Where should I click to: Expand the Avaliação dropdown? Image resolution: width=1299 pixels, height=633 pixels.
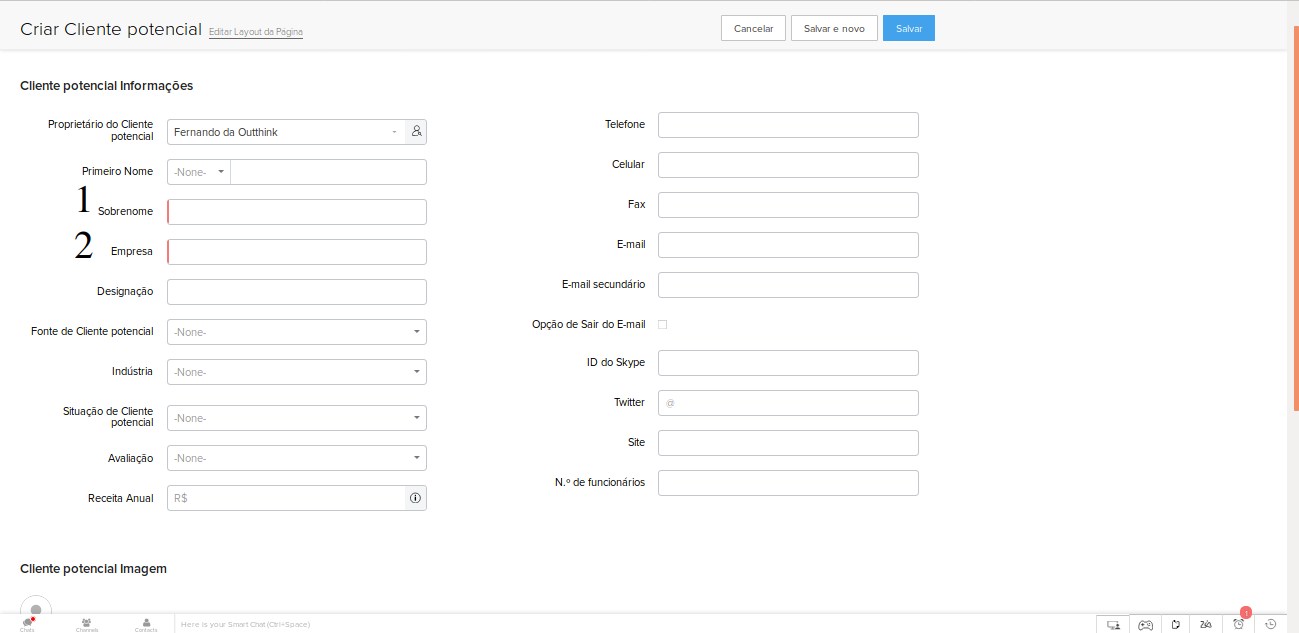(297, 458)
